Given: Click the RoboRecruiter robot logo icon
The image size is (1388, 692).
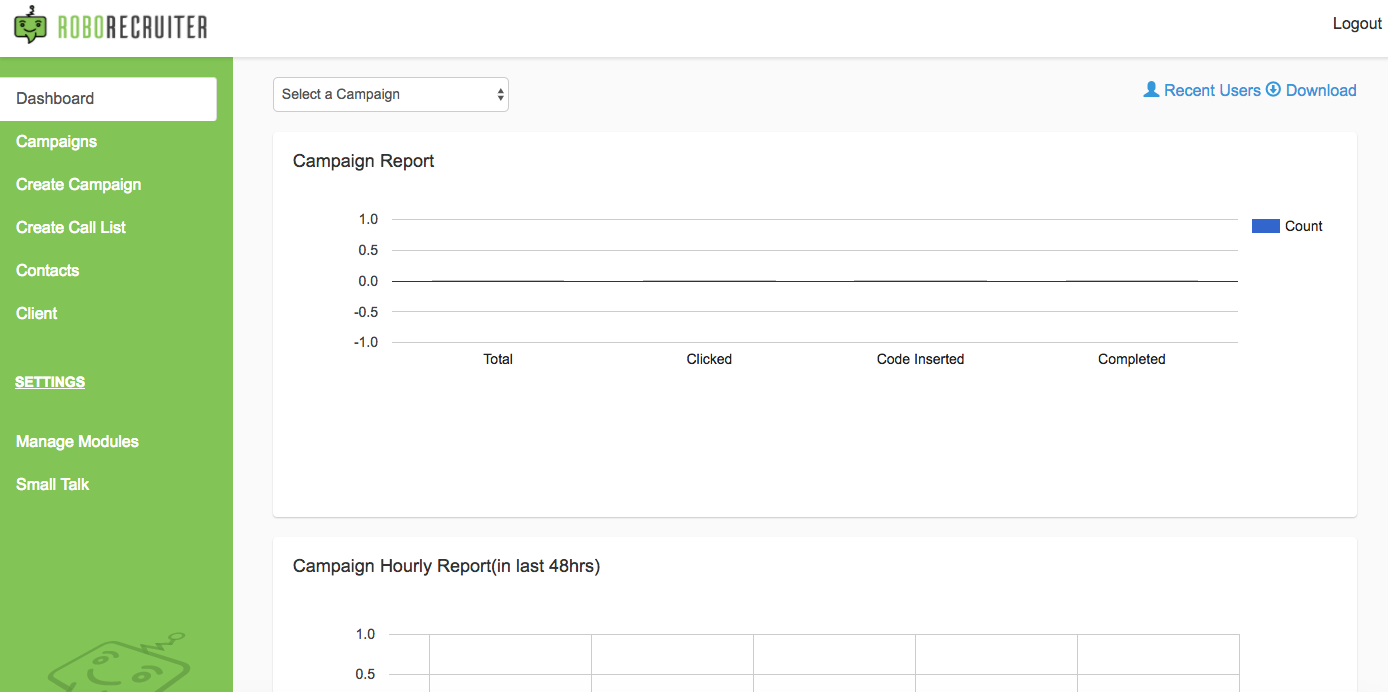Looking at the screenshot, I should pyautogui.click(x=30, y=24).
